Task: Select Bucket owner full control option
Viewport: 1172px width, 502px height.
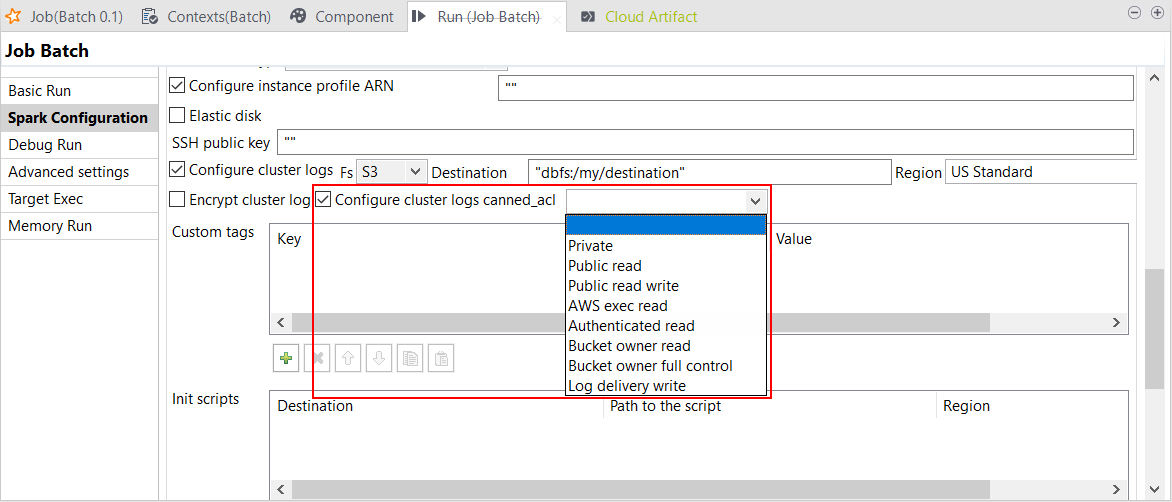Action: tap(650, 366)
